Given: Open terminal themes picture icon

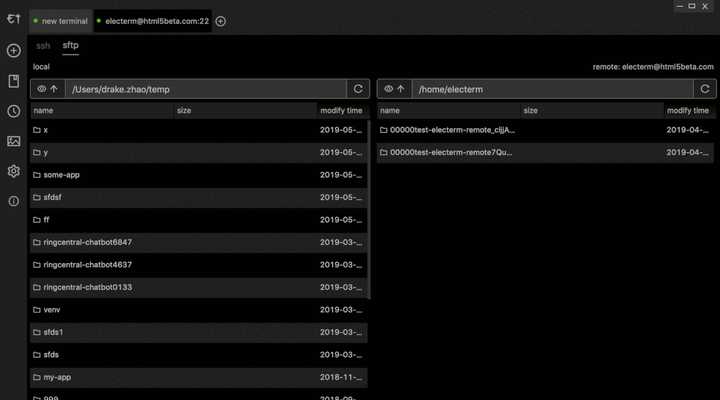Looking at the screenshot, I should pyautogui.click(x=14, y=141).
